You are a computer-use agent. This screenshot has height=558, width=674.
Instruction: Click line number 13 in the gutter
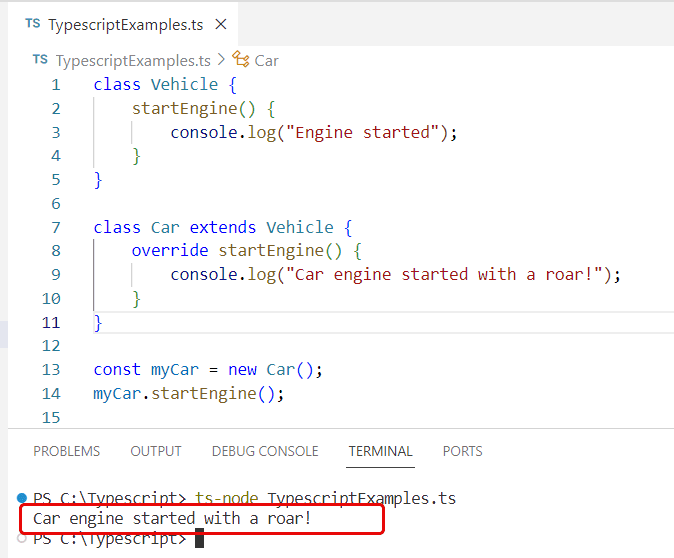point(51,370)
